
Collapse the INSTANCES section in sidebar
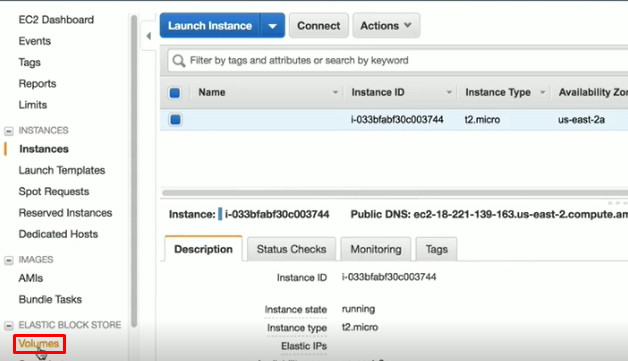[9, 131]
